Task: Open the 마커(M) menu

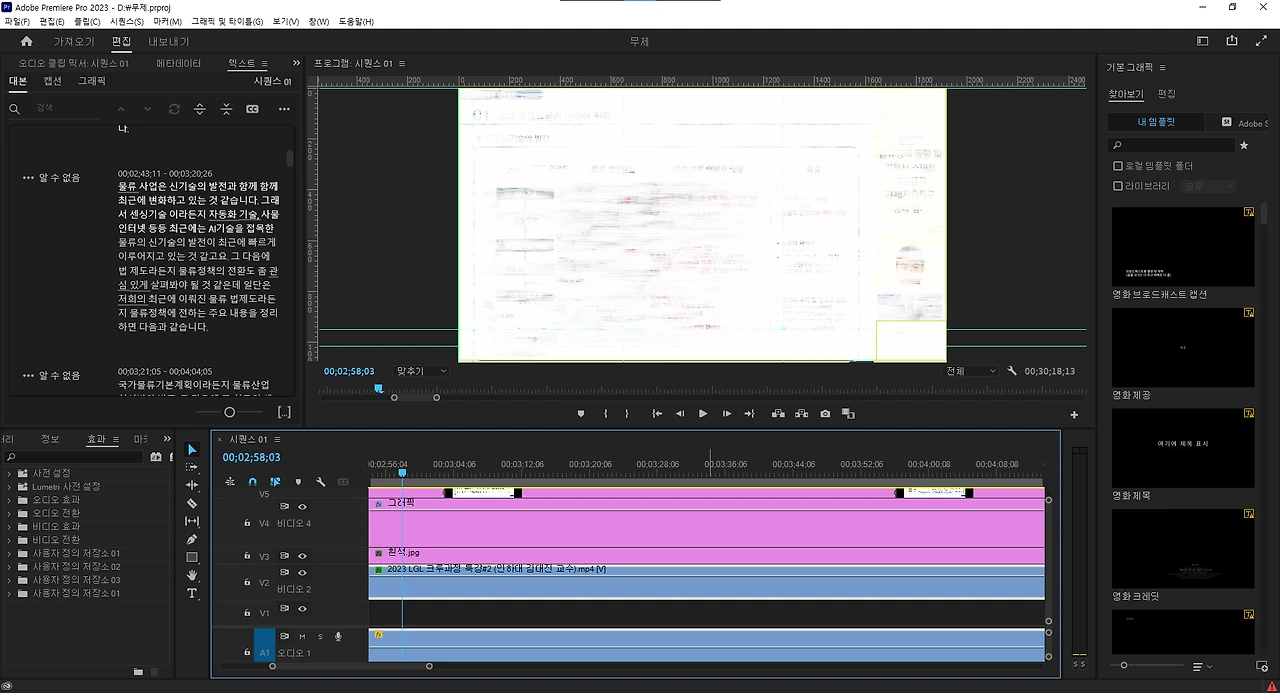Action: pos(168,21)
